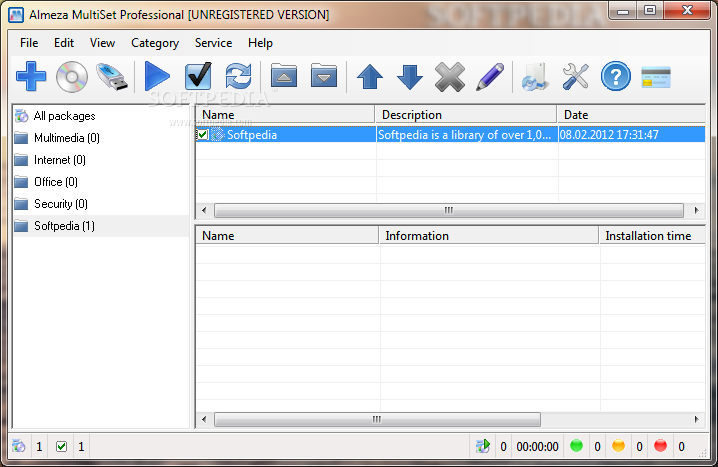The height and width of the screenshot is (467, 718).
Task: Click the package list horizontal scrollbar thumb
Action: [x=449, y=211]
